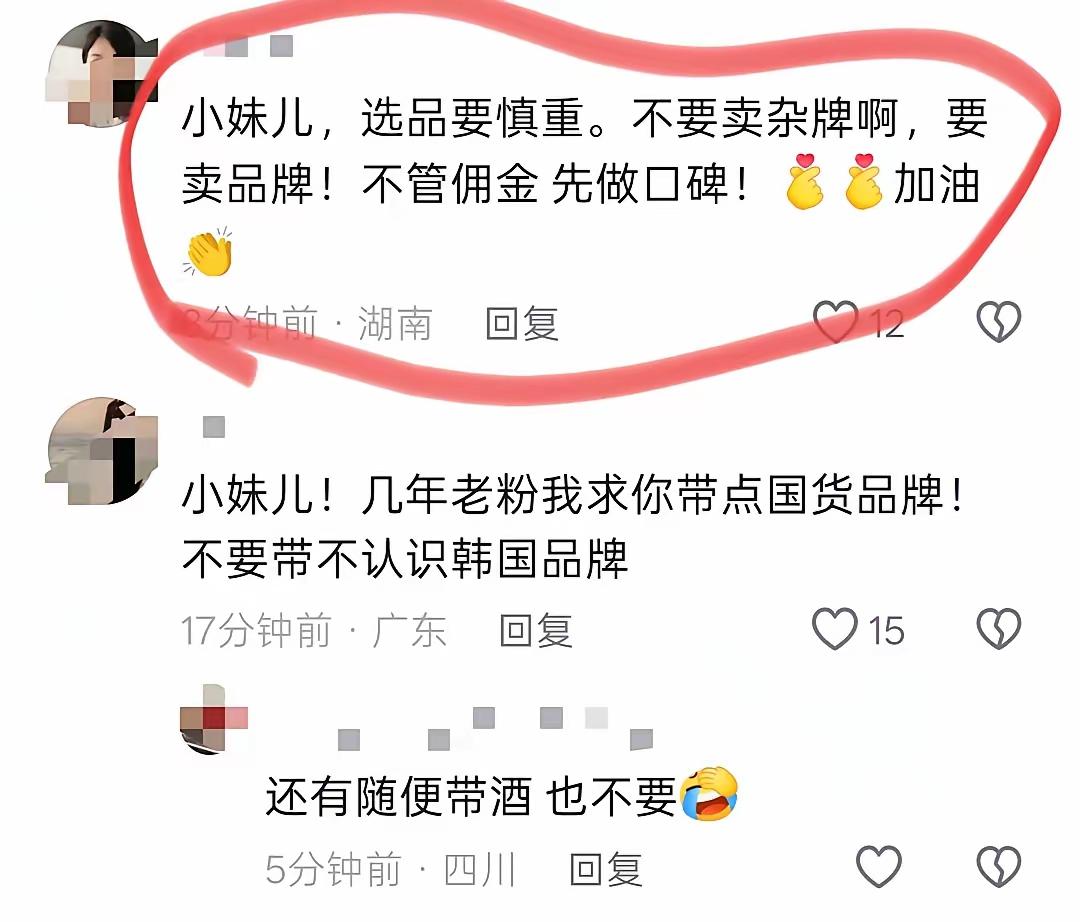Tap broken heart on Guangdong comment

click(x=999, y=629)
